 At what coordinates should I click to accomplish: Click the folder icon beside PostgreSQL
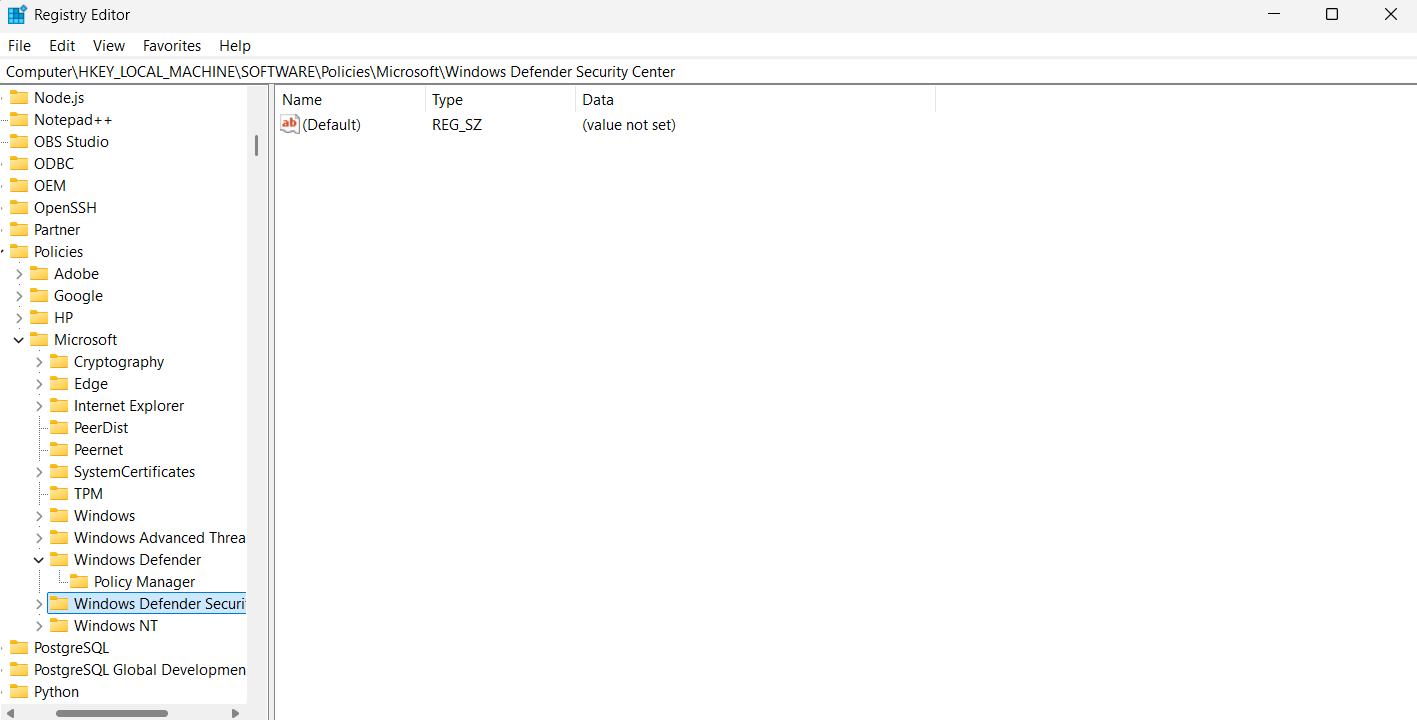tap(19, 647)
